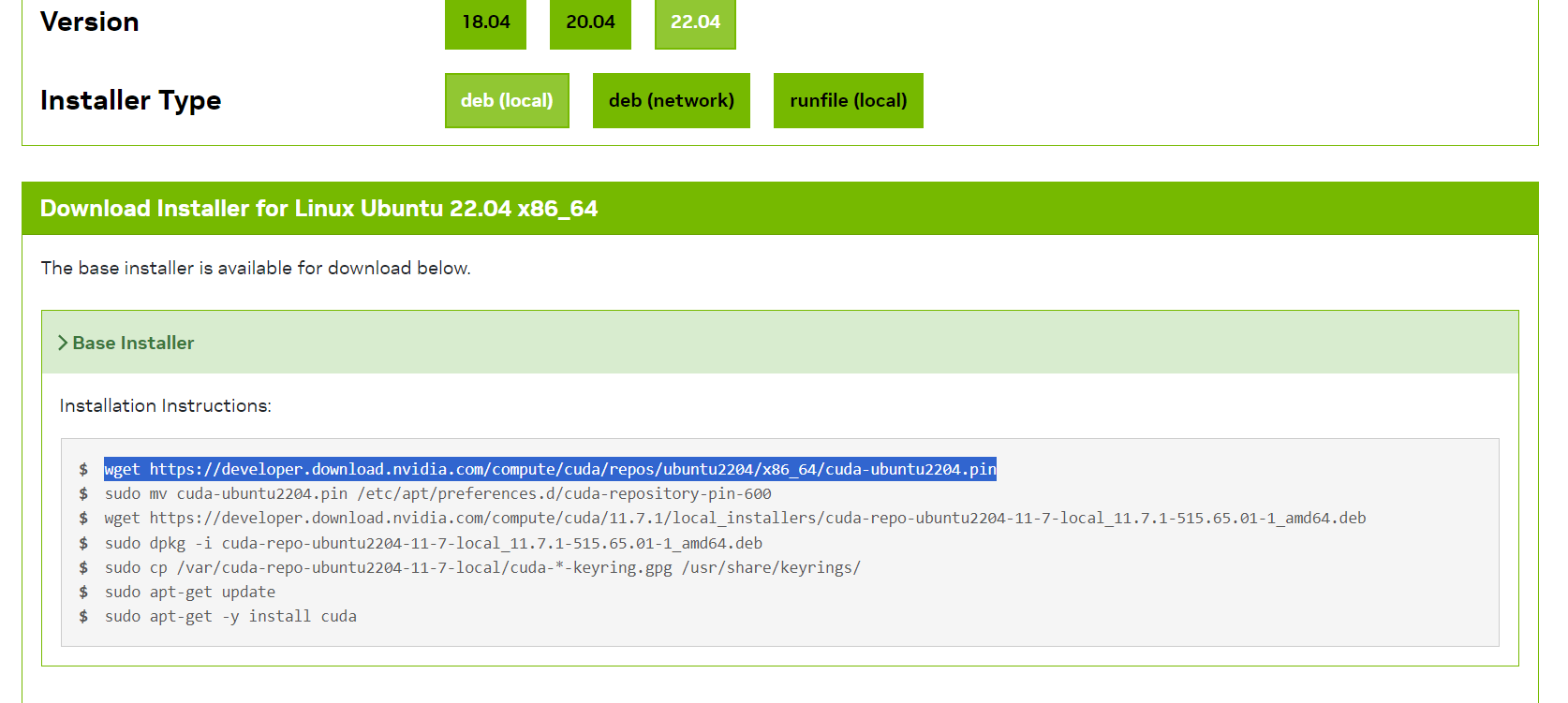Choose the 20.04 version option
Viewport: 1568px width, 703px height.
(590, 22)
